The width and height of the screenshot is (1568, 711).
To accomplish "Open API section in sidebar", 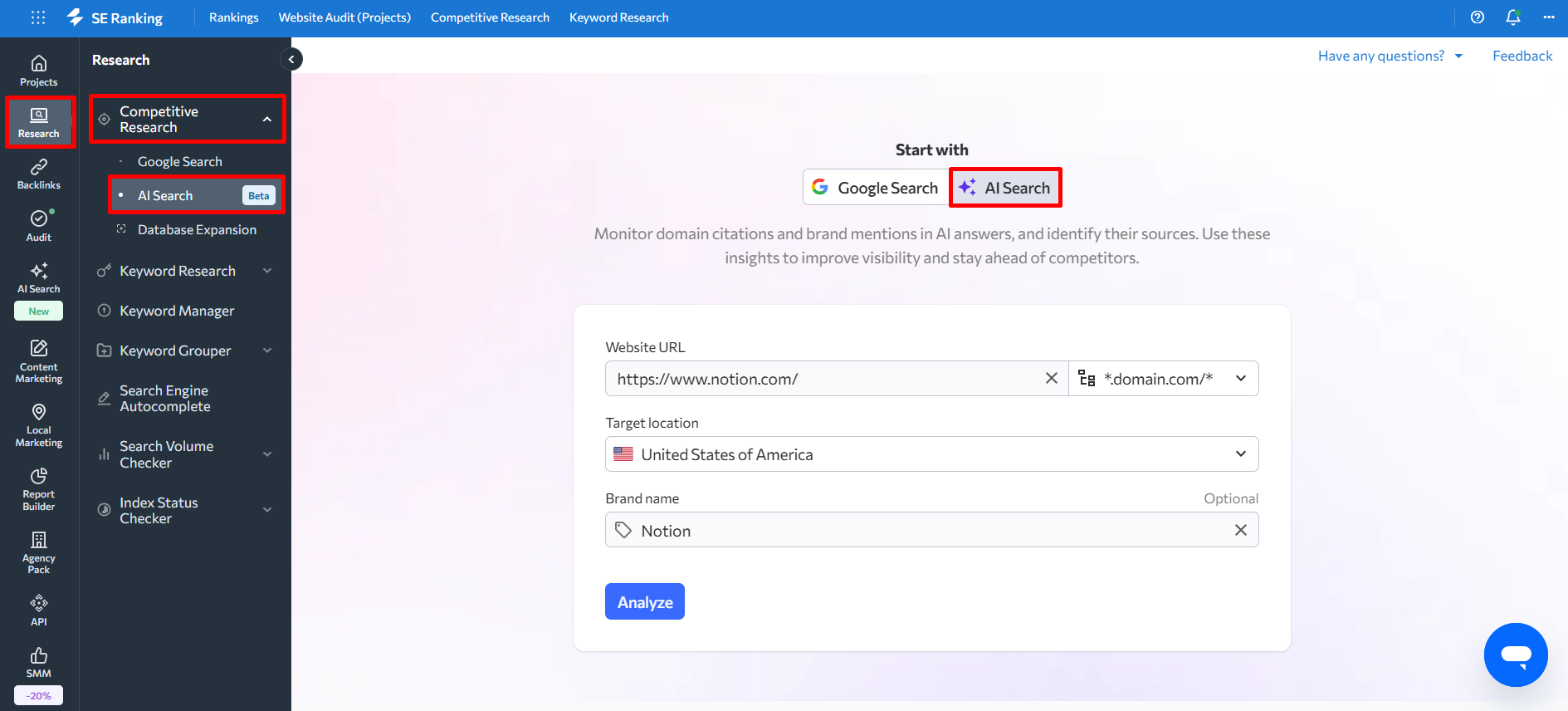I will pos(39,610).
